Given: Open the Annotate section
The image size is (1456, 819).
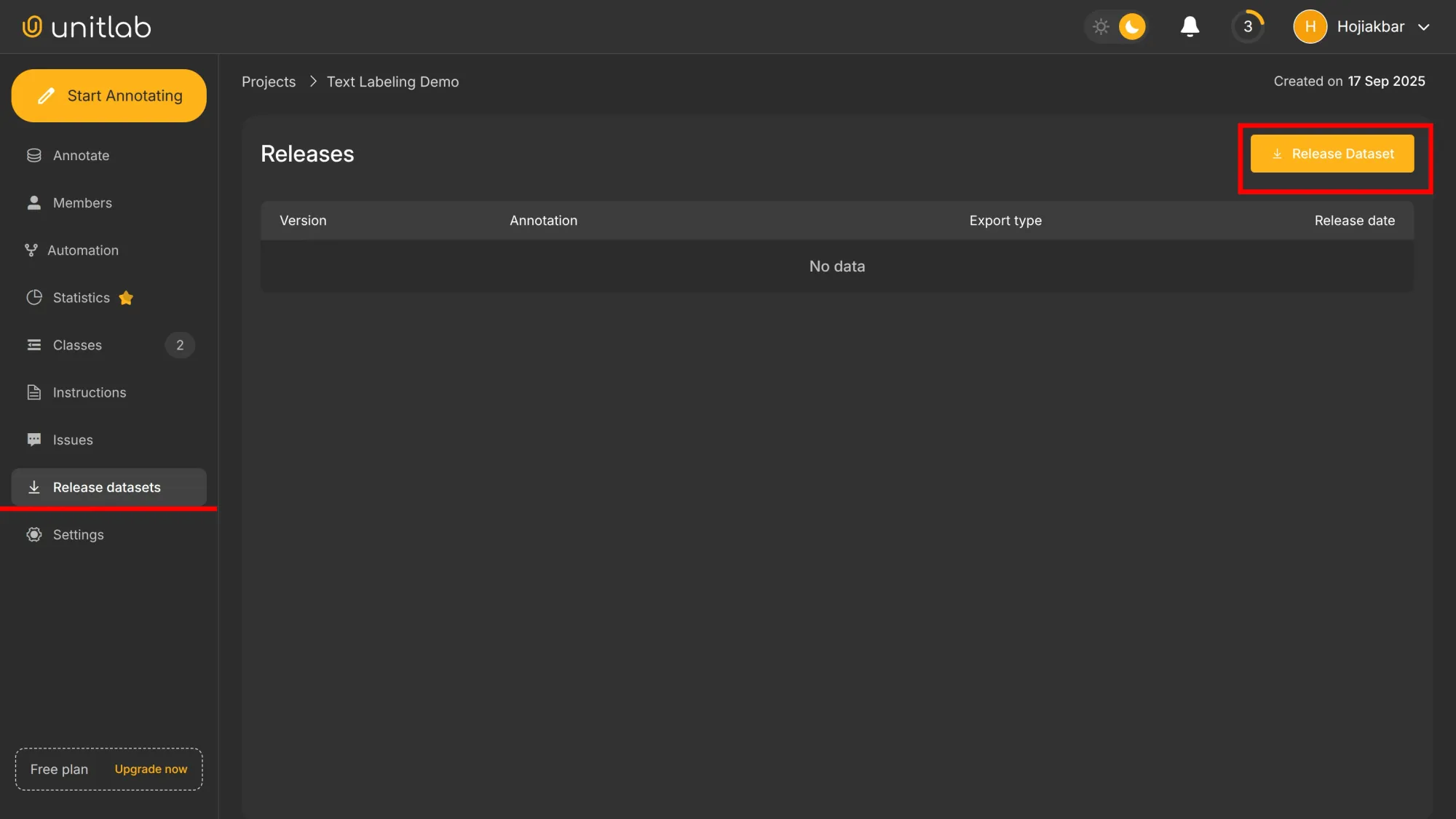Looking at the screenshot, I should (81, 155).
